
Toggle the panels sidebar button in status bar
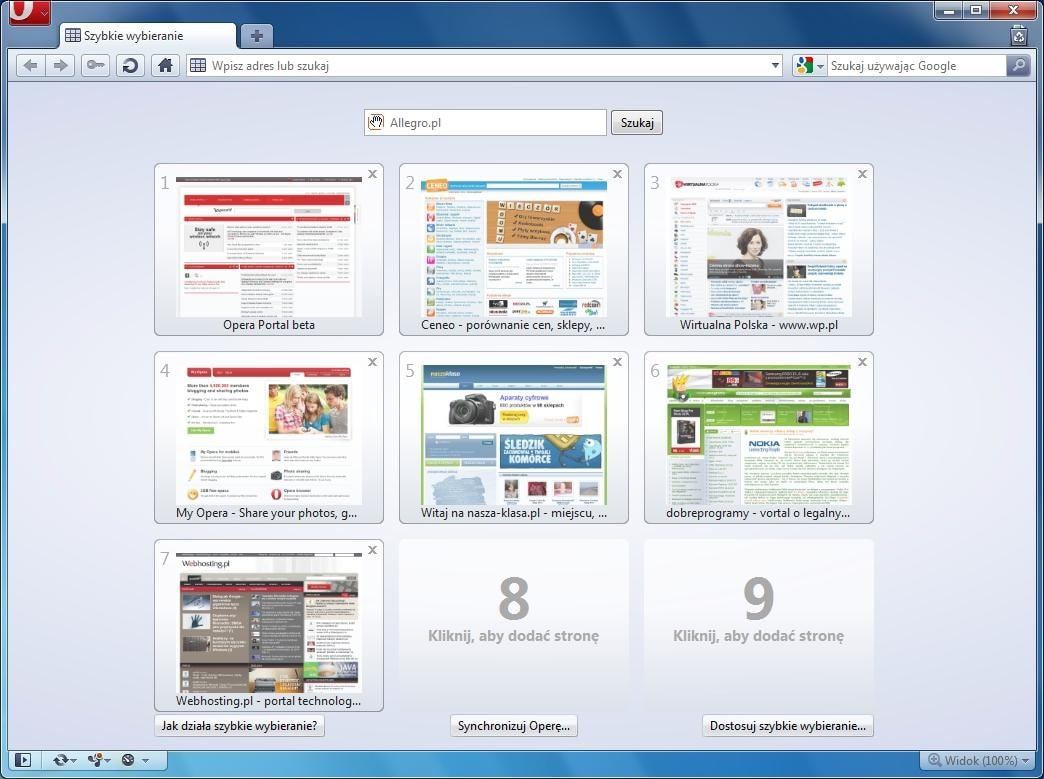(23, 760)
